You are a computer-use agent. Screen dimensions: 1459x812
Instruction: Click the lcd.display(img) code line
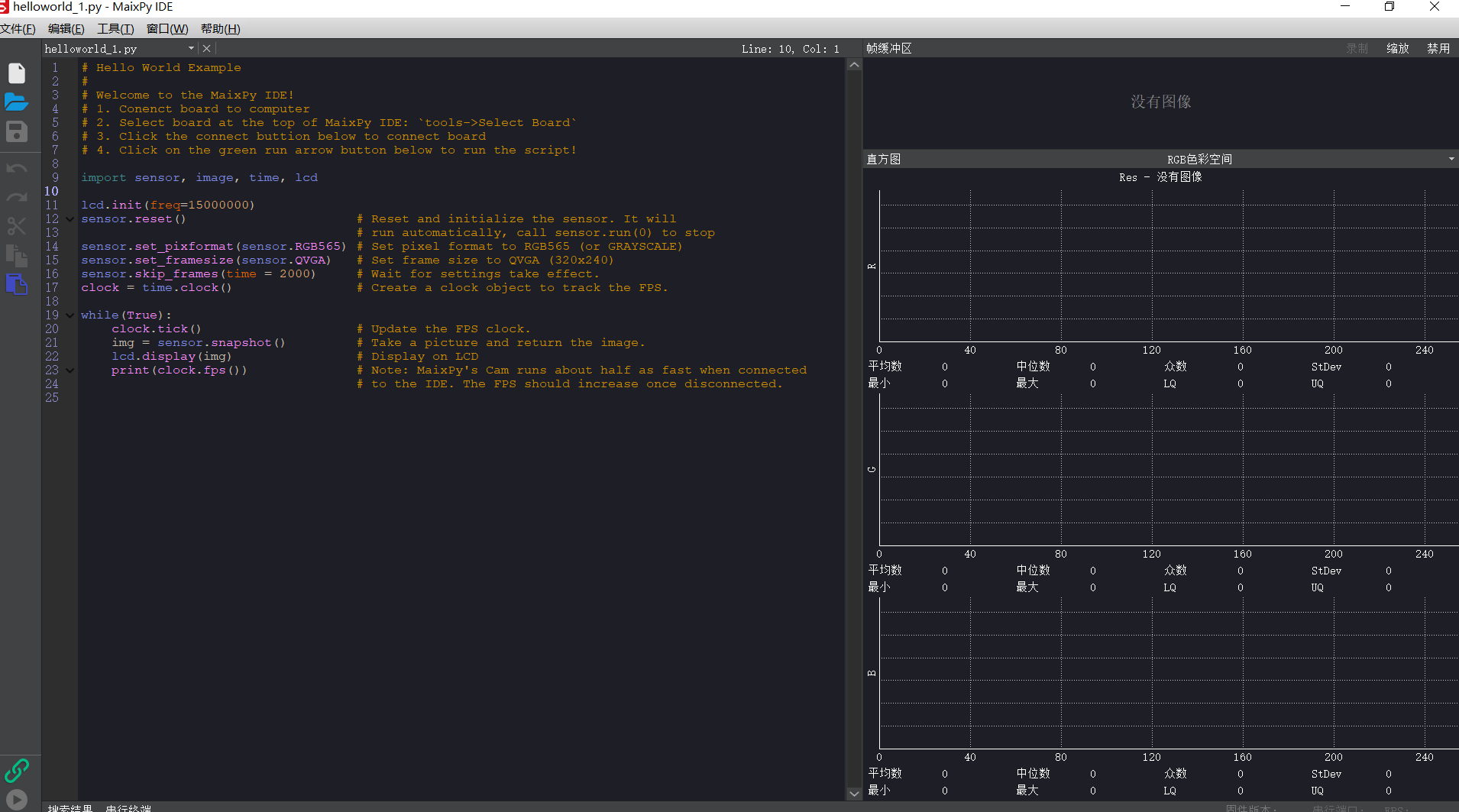click(x=171, y=357)
